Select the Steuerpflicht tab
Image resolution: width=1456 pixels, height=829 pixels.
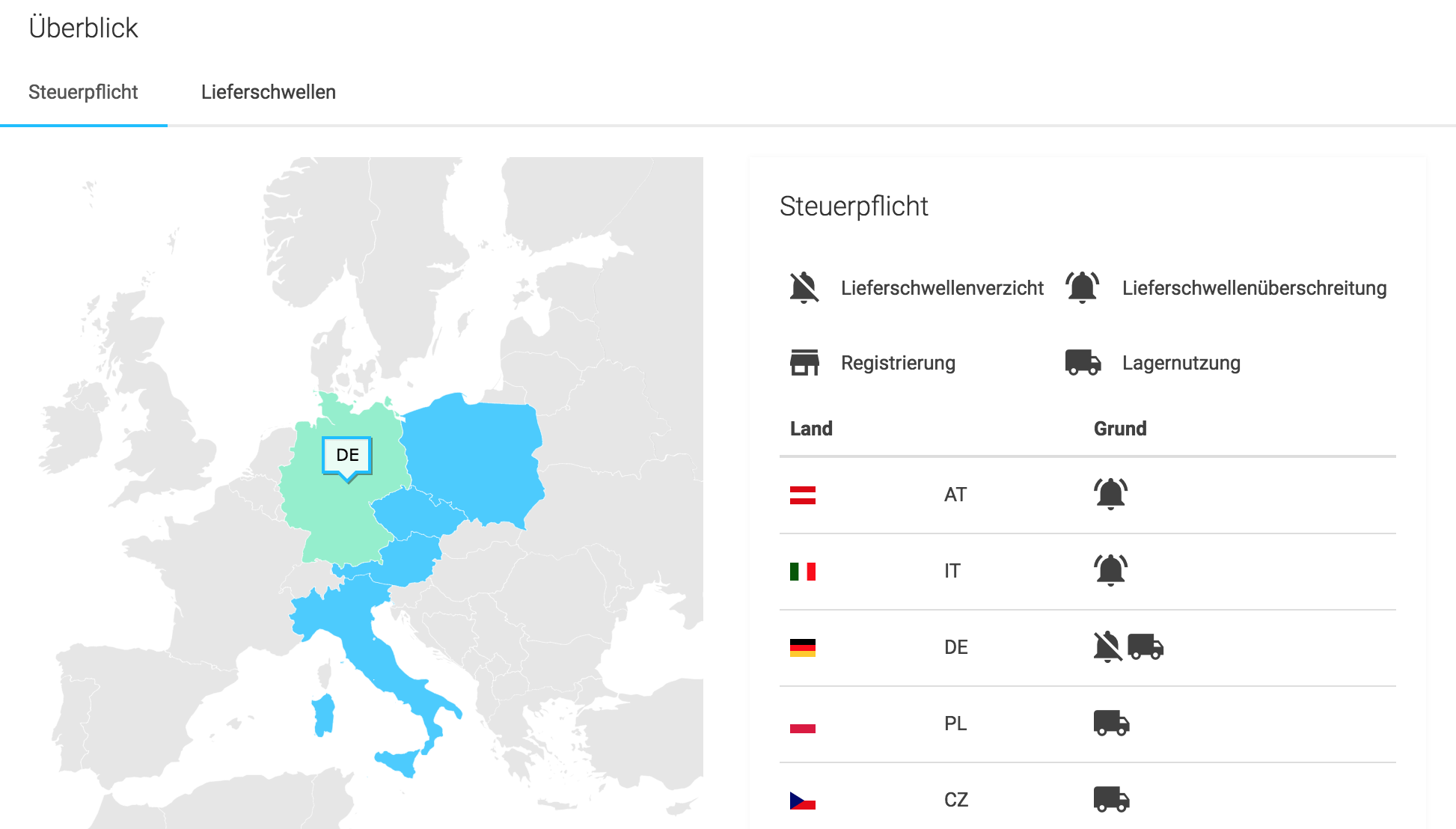click(x=83, y=92)
